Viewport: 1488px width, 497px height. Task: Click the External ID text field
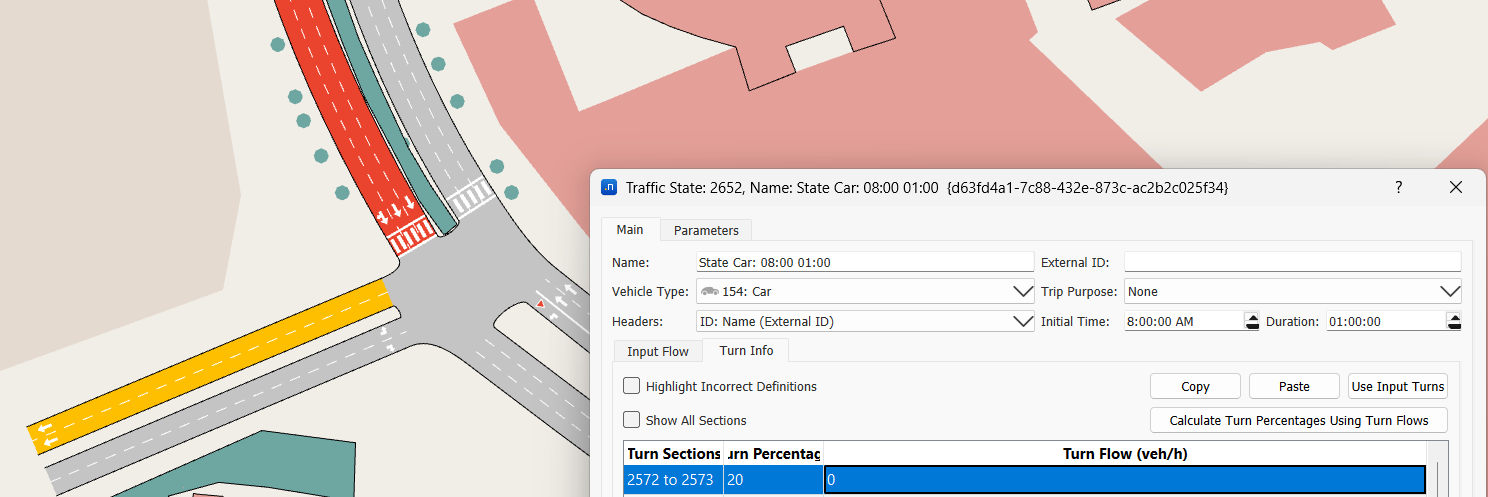[1292, 262]
